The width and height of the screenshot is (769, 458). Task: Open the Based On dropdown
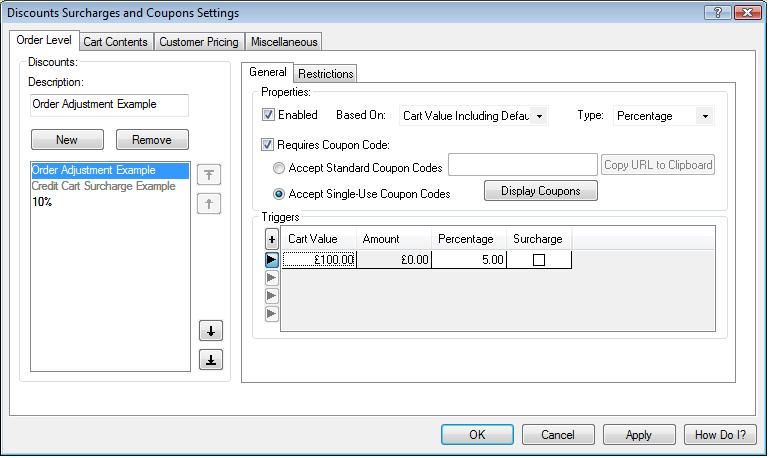pos(539,116)
